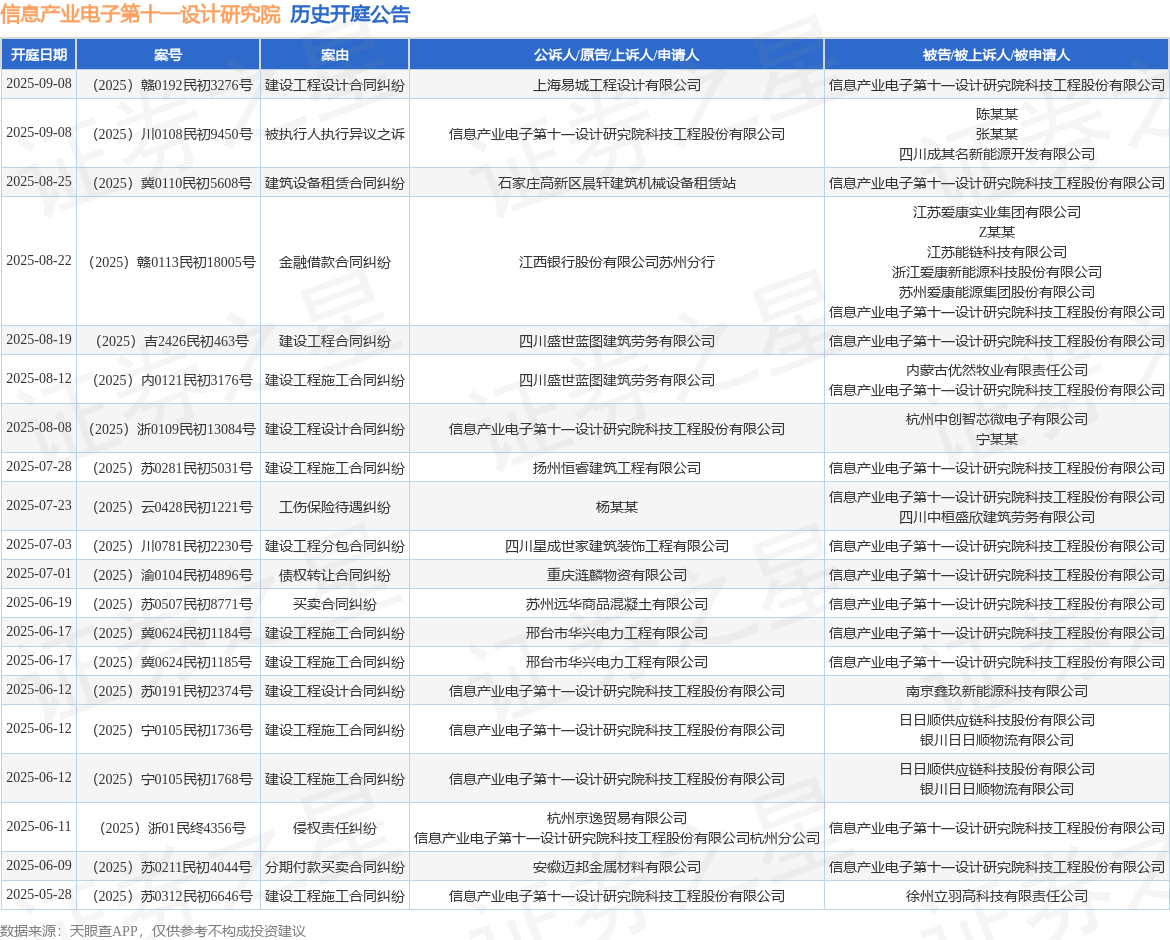
Task: Select plaintiff 杨某某 cell
Action: pos(616,507)
